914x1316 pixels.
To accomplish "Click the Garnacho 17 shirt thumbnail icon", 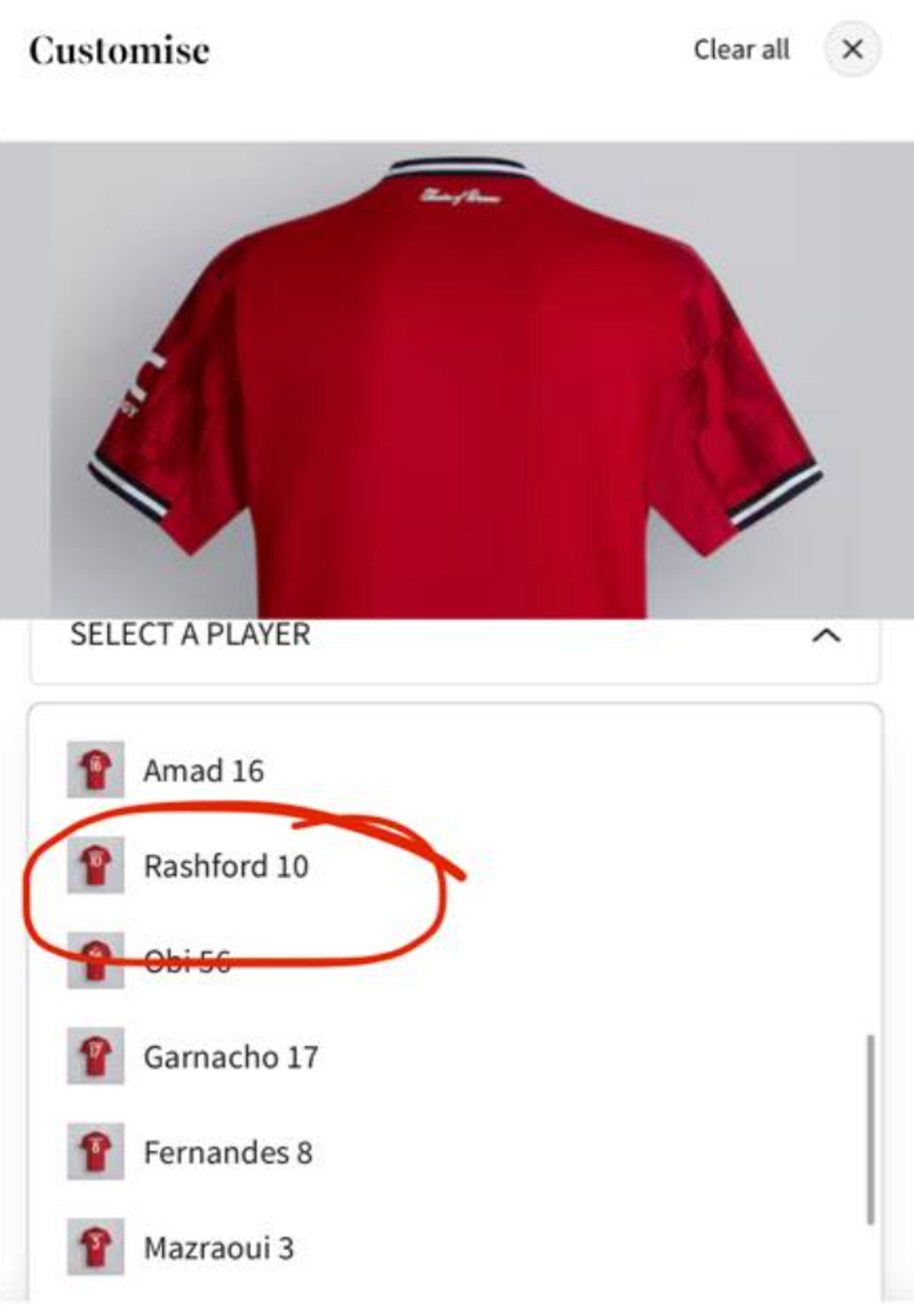I will tap(96, 1056).
